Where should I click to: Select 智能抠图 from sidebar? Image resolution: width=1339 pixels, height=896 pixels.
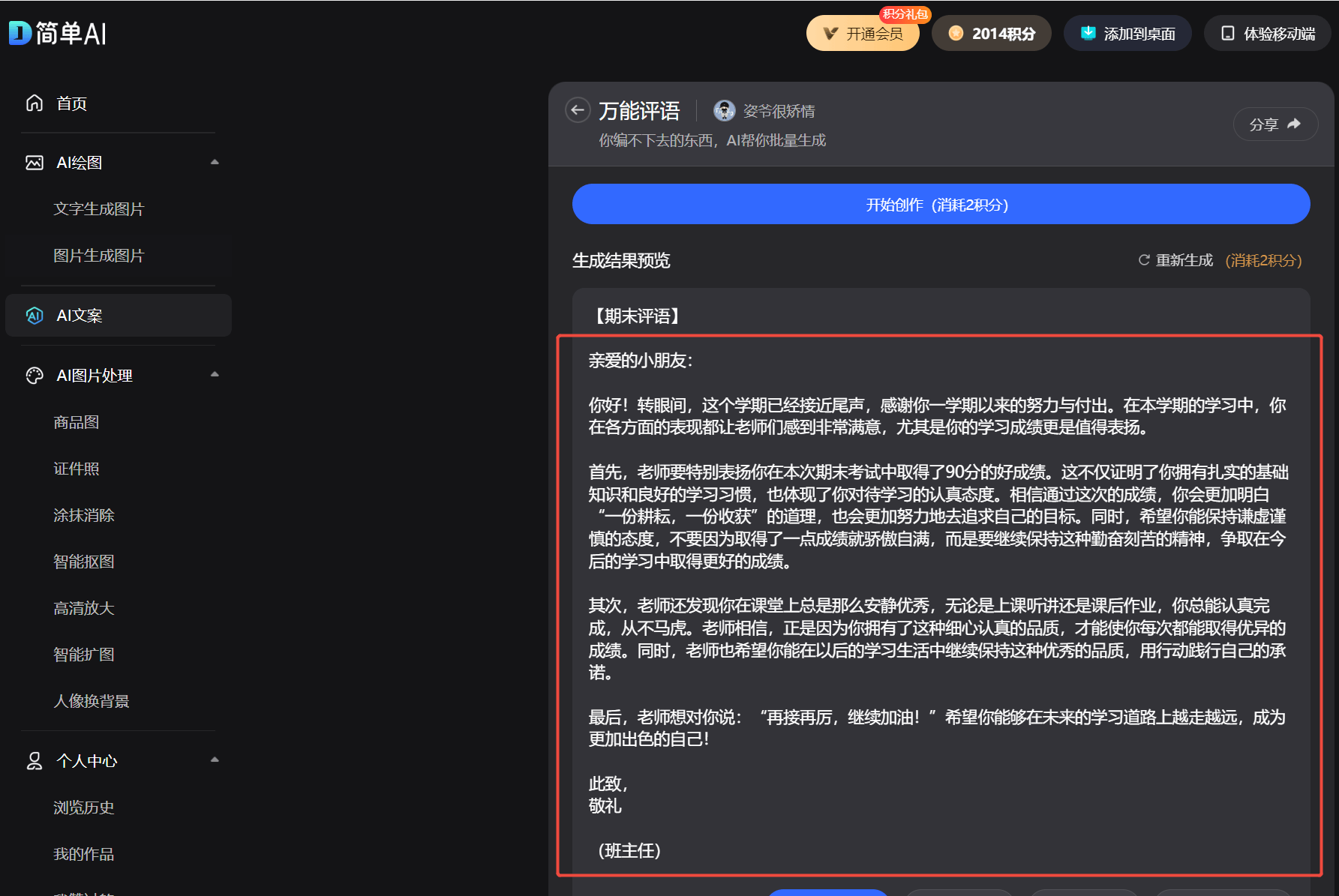[83, 562]
